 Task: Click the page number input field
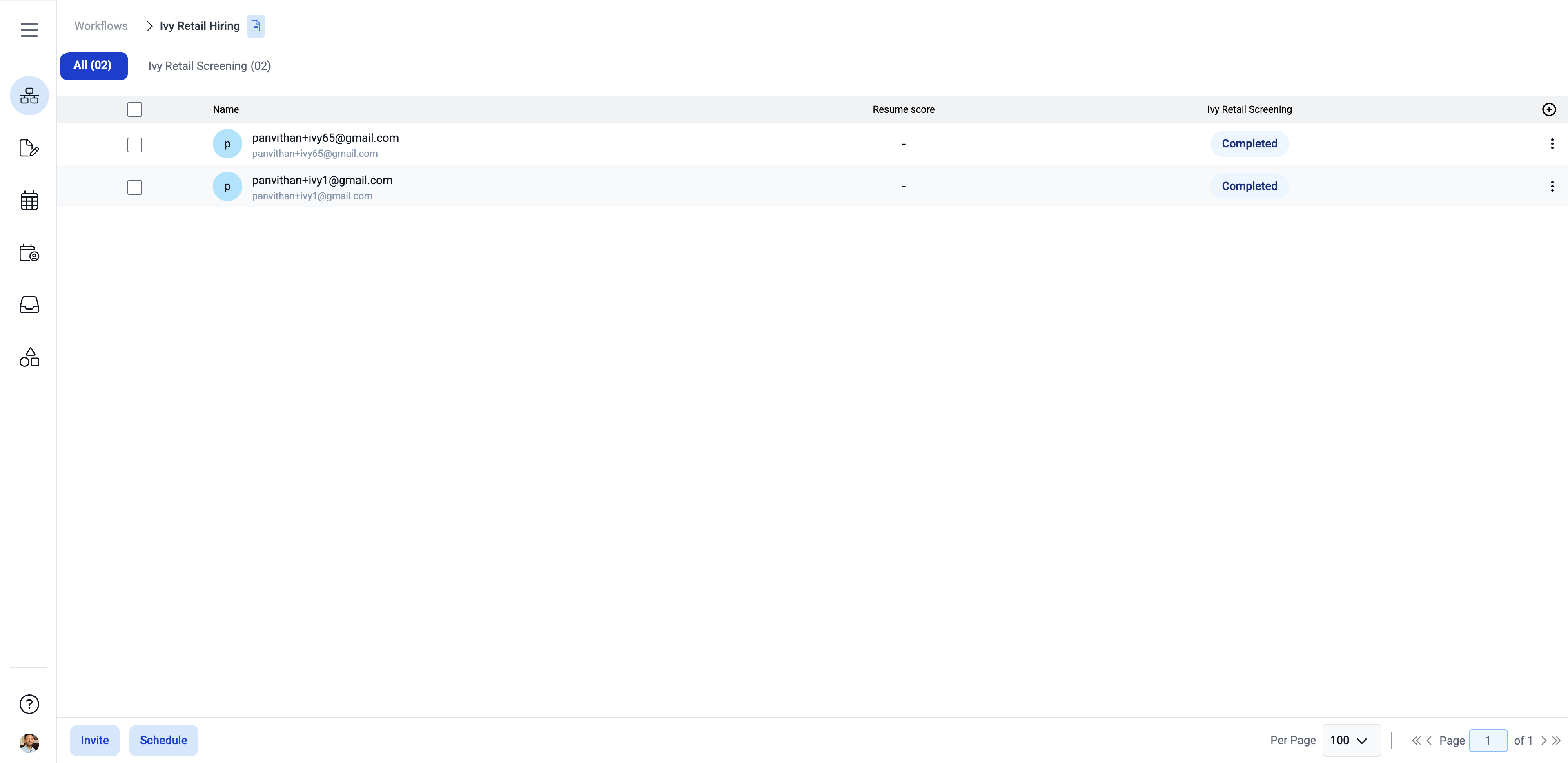[x=1488, y=741]
